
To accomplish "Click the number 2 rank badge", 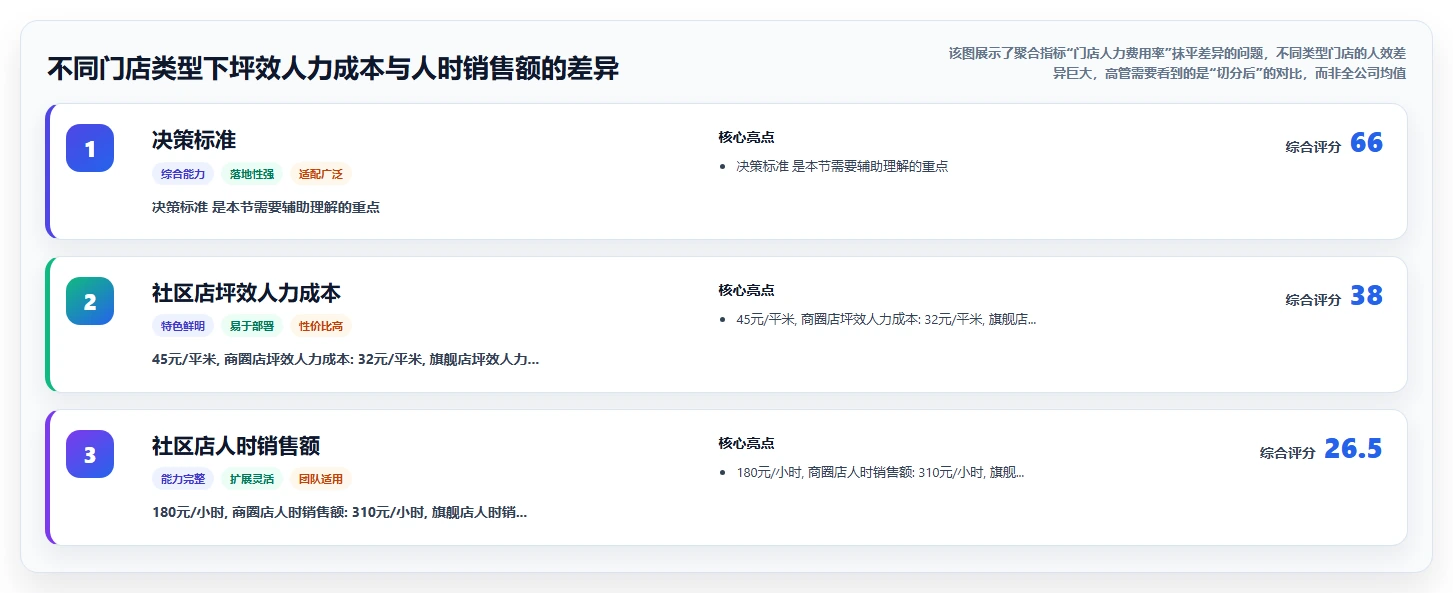I will 90,301.
